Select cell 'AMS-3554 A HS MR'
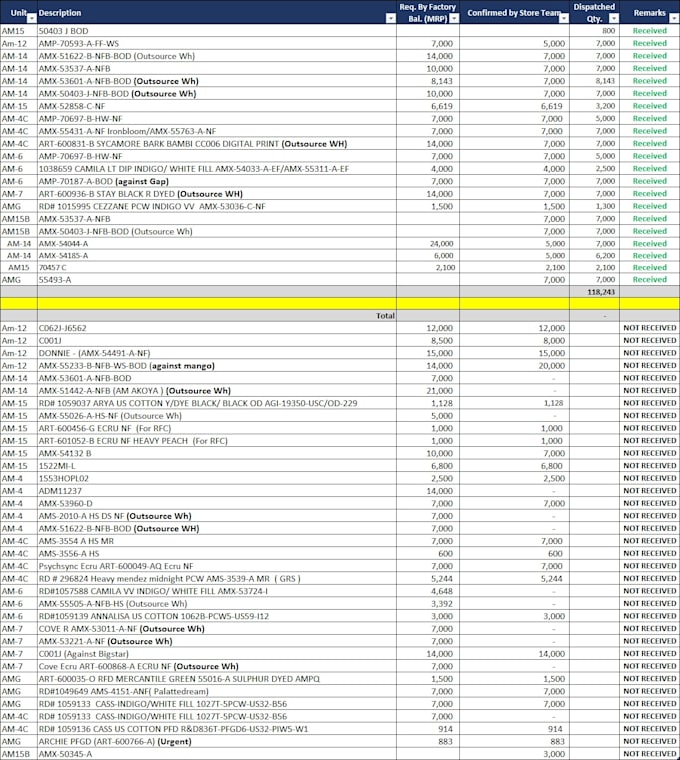The width and height of the screenshot is (680, 760). click(217, 541)
